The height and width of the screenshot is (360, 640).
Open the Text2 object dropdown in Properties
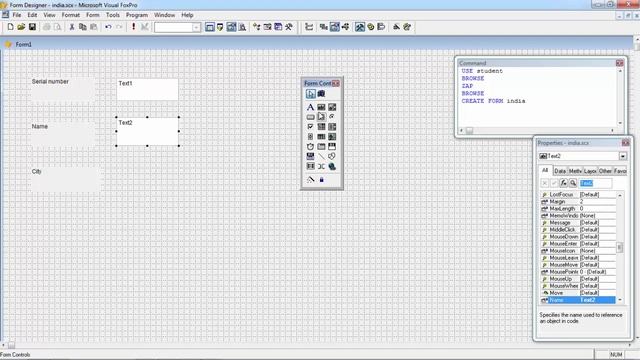(x=622, y=156)
